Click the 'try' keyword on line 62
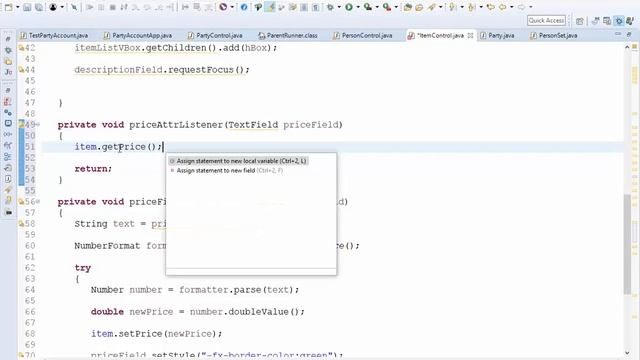The image size is (640, 360). coord(83,268)
